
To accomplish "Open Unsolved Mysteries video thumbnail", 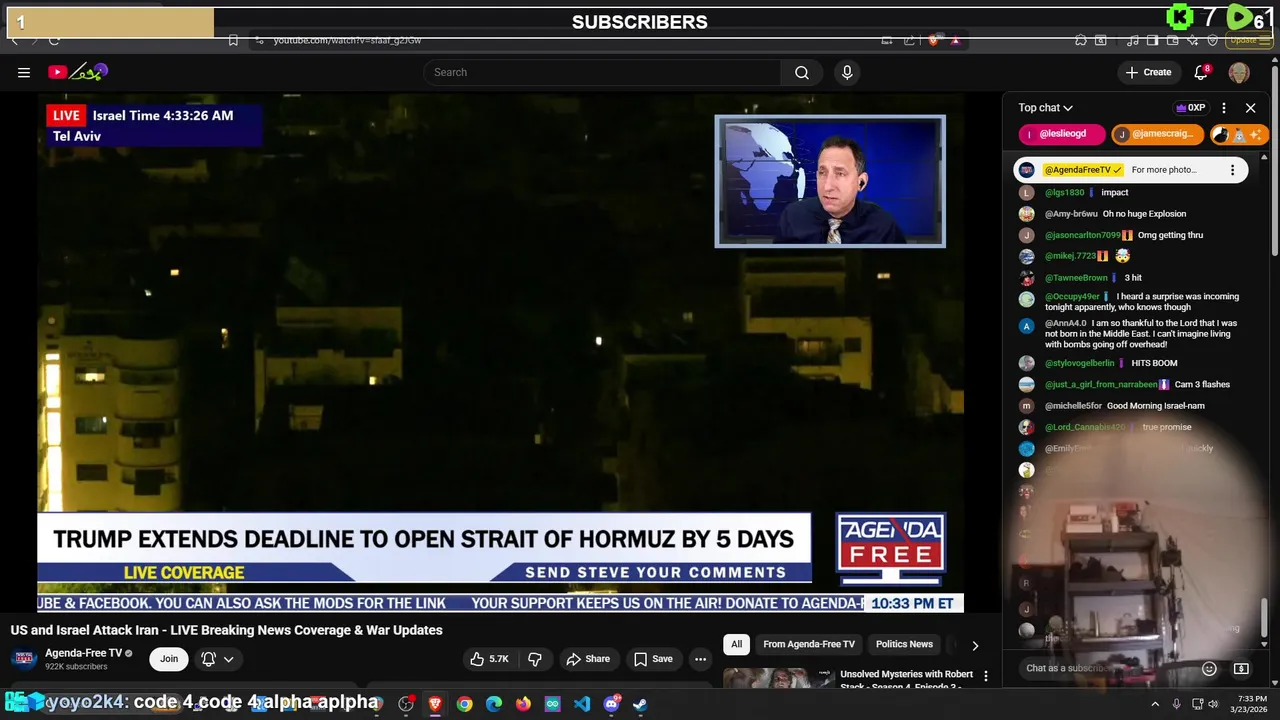I will (x=780, y=679).
